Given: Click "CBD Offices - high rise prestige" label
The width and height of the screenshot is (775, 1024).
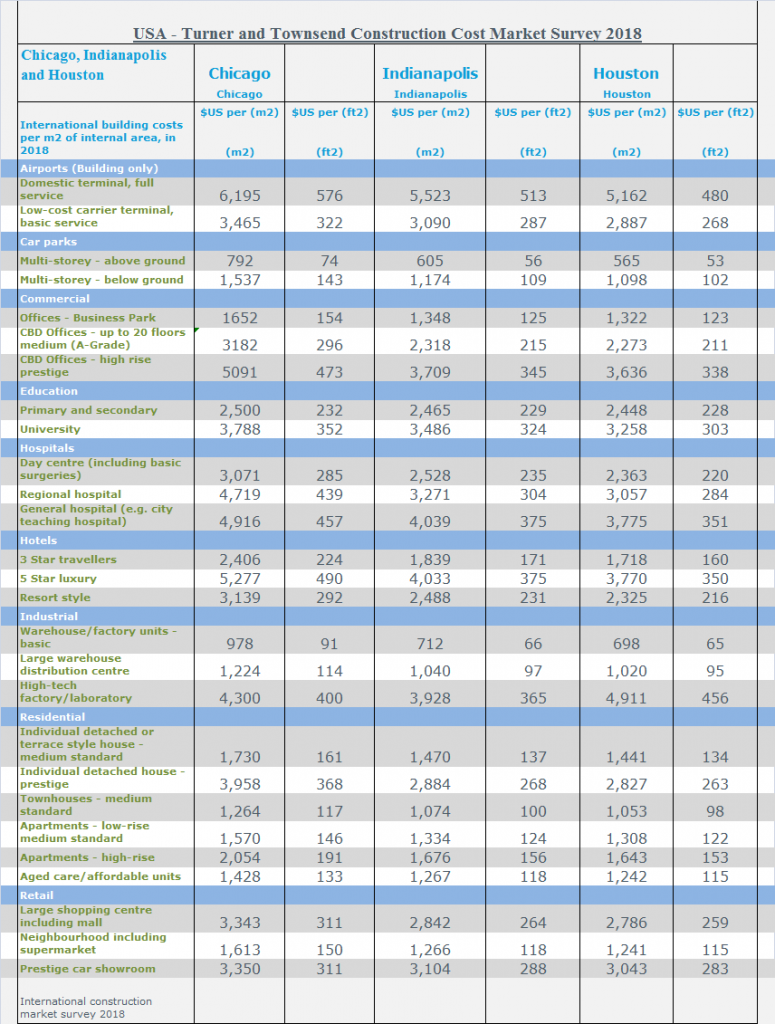Looking at the screenshot, I should click(x=85, y=366).
